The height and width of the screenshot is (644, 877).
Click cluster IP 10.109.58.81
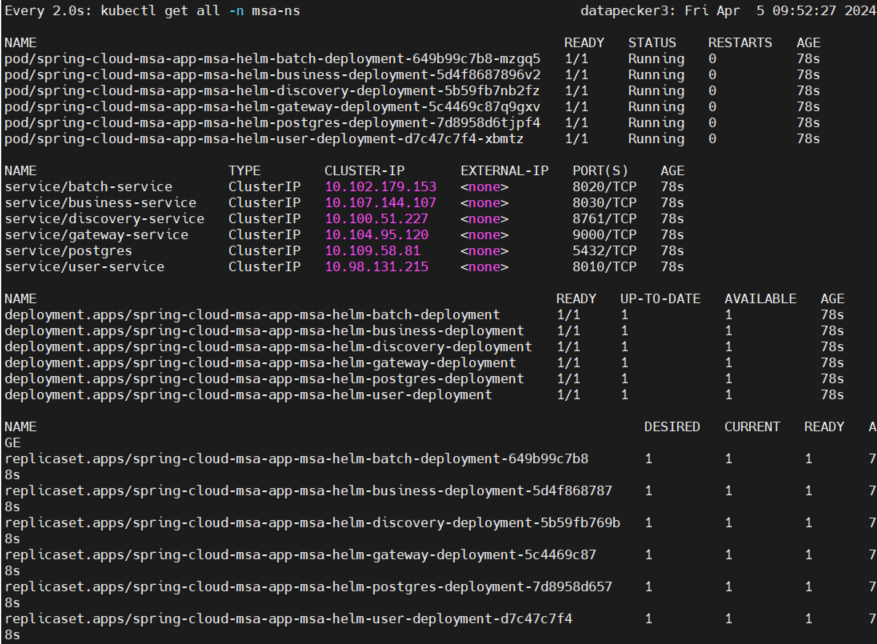(373, 251)
